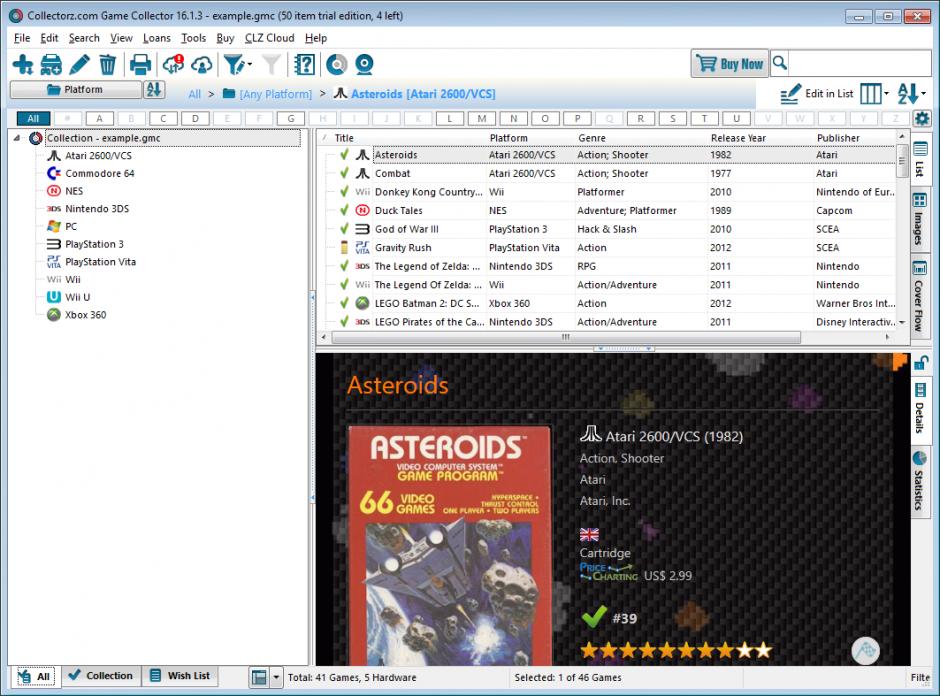The height and width of the screenshot is (696, 940).
Task: Click the alphabet bar settings gear
Action: pos(922,119)
